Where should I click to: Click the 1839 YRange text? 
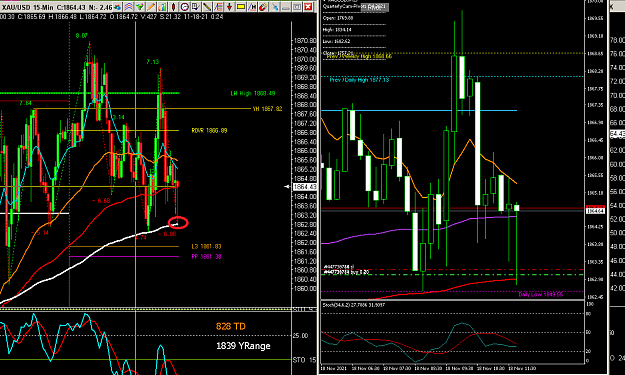point(243,346)
